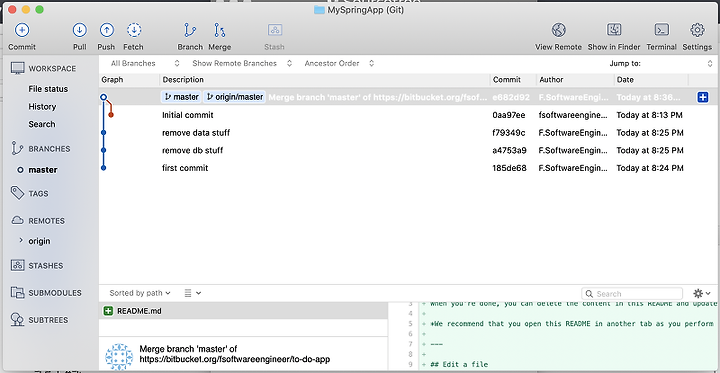The image size is (720, 373).
Task: Select the master branch in sidebar
Action: tap(43, 170)
